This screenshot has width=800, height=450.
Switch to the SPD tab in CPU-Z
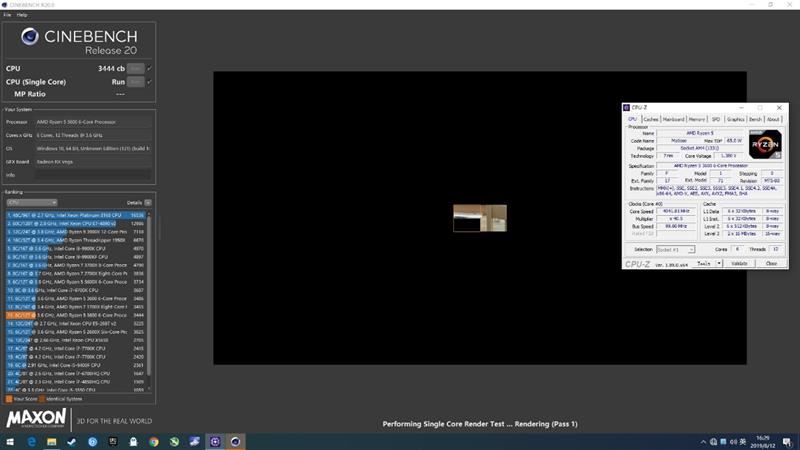(x=716, y=119)
